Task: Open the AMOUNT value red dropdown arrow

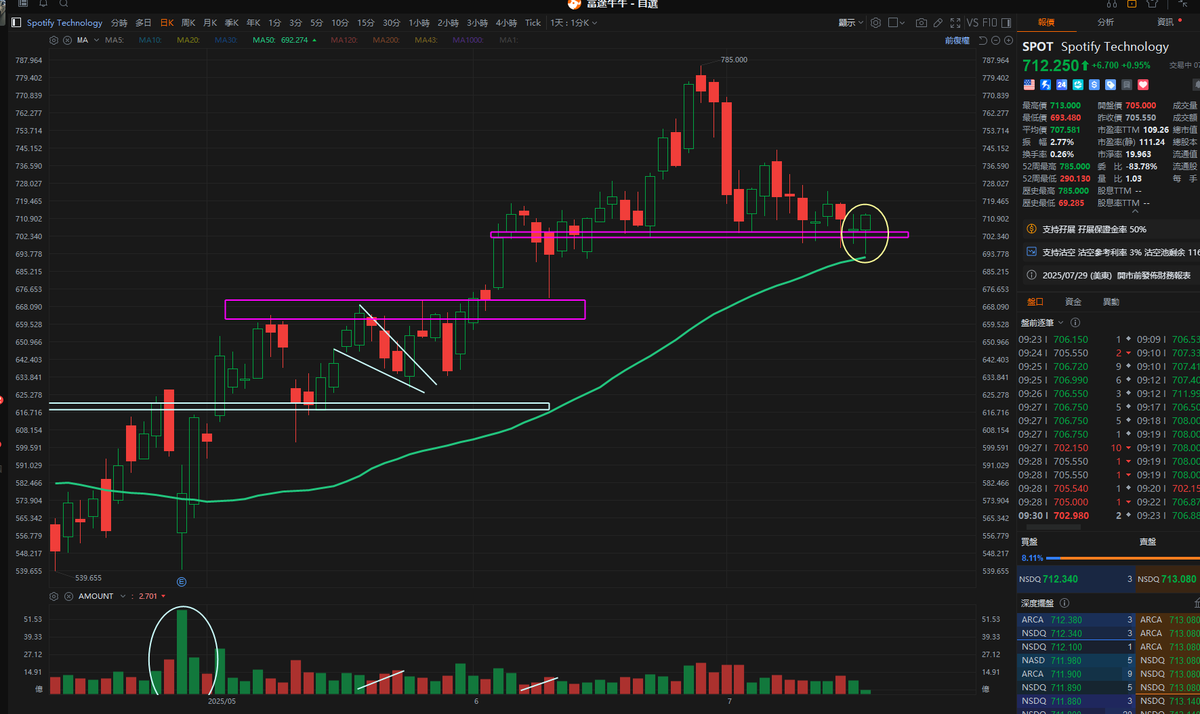Action: click(163, 596)
